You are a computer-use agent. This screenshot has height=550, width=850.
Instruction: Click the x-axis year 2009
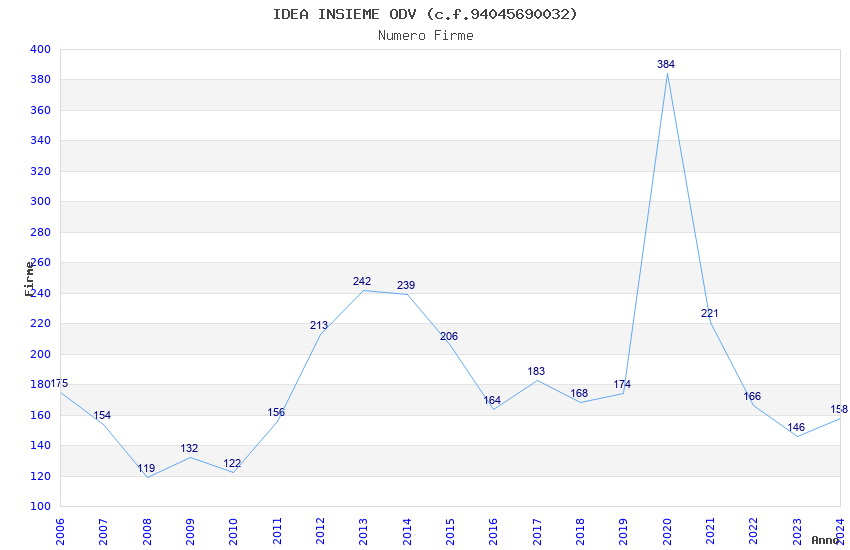click(190, 531)
